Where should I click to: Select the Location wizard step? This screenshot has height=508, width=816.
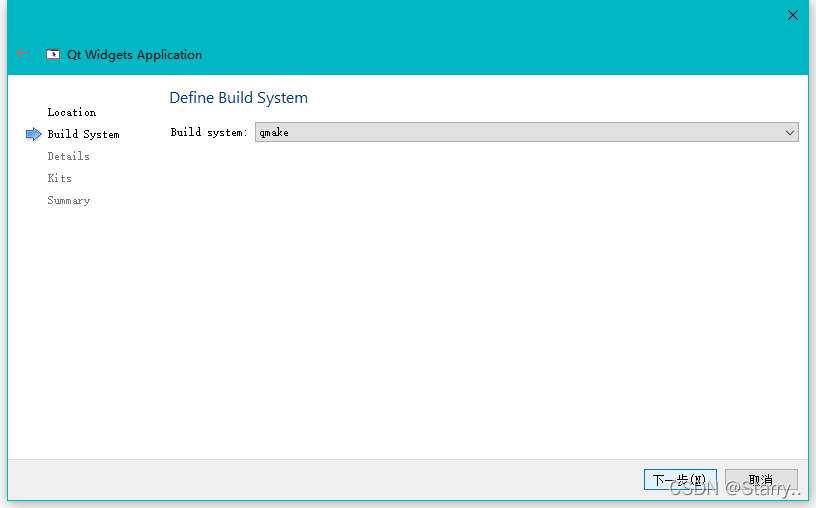(72, 112)
